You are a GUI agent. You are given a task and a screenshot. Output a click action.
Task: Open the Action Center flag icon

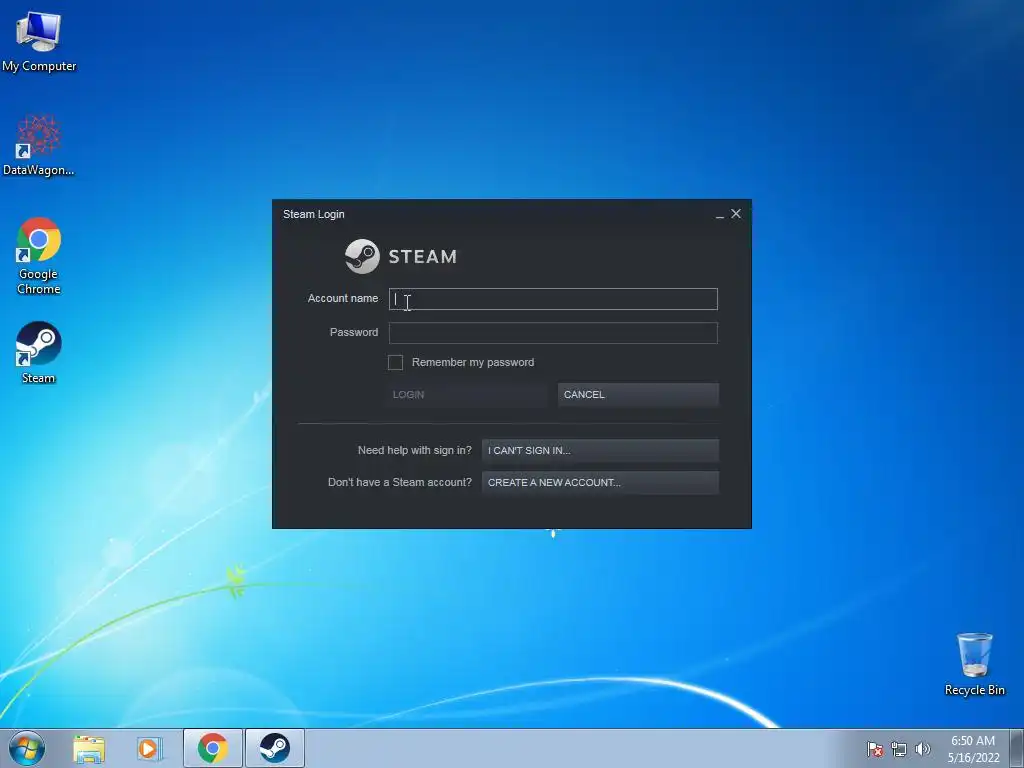pos(874,749)
